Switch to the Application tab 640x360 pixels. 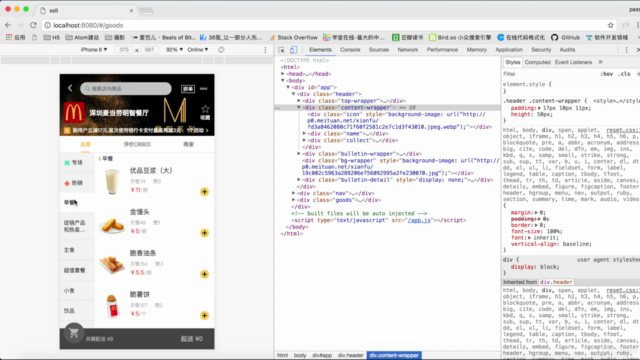coord(509,50)
